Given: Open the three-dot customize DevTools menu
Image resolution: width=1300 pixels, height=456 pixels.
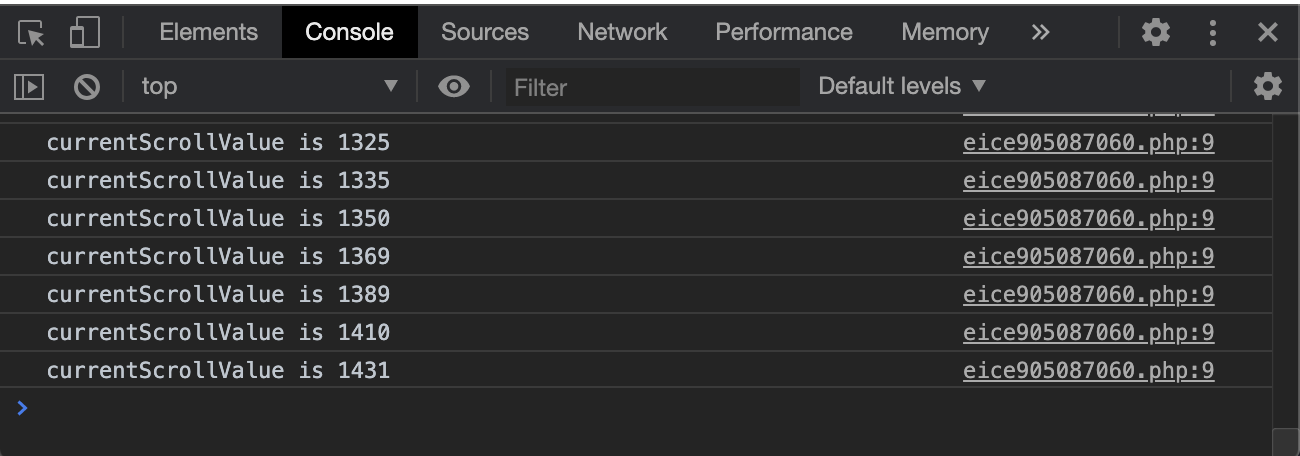Looking at the screenshot, I should tap(1212, 33).
